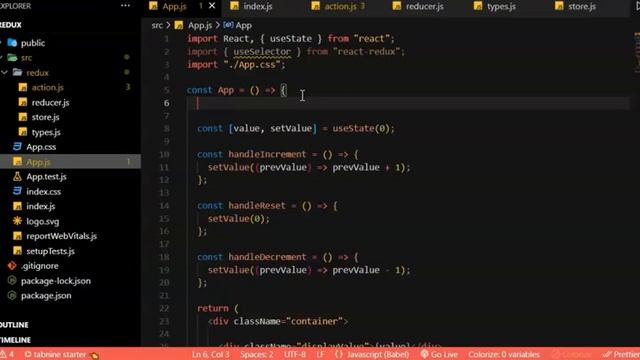Click the App.test.js flask icon
The height and width of the screenshot is (360, 640).
17,176
